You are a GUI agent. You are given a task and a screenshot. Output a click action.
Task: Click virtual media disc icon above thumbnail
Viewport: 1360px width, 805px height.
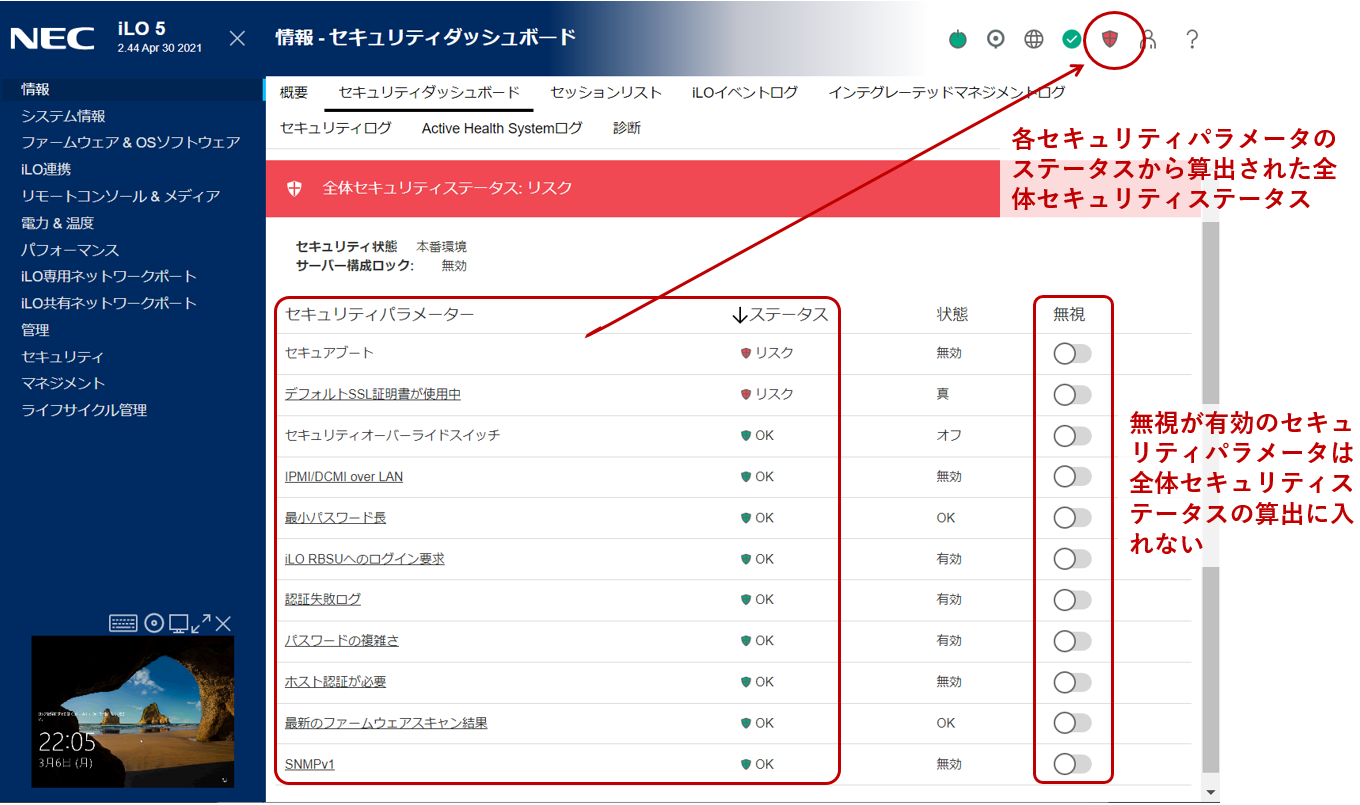pos(153,623)
